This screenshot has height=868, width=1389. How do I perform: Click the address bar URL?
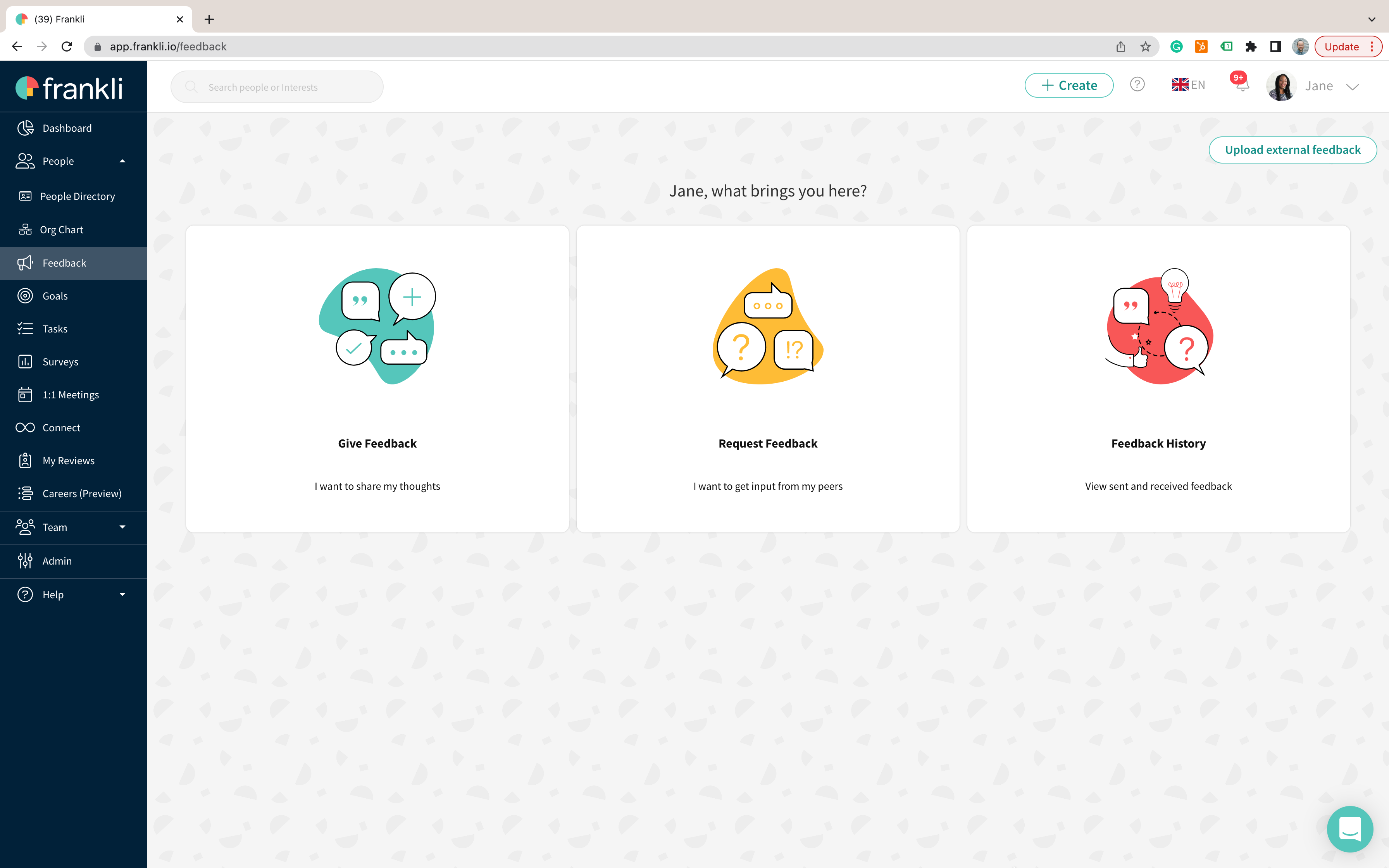(x=168, y=46)
